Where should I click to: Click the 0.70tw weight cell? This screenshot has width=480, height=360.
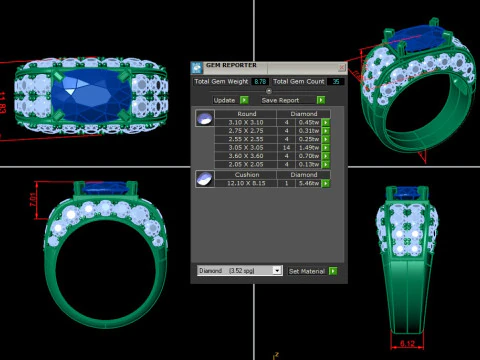309,156
